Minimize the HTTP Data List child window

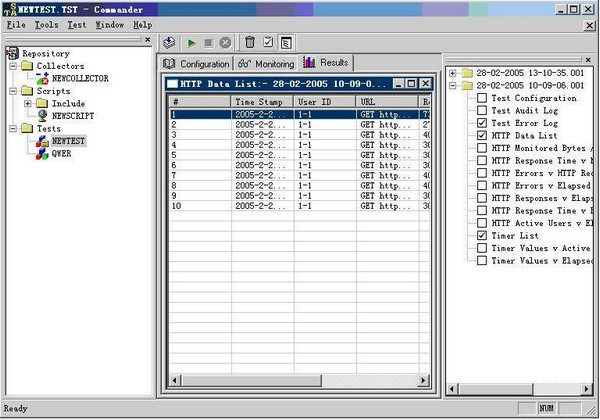pos(398,83)
